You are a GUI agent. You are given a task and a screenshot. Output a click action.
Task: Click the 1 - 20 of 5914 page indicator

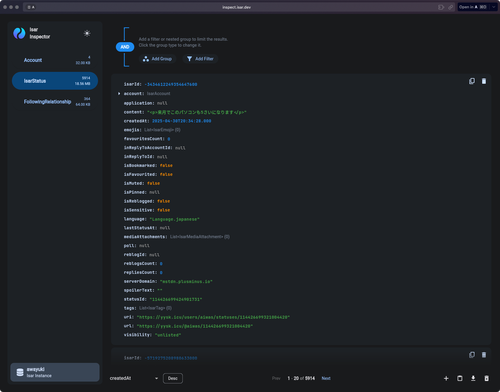(301, 378)
